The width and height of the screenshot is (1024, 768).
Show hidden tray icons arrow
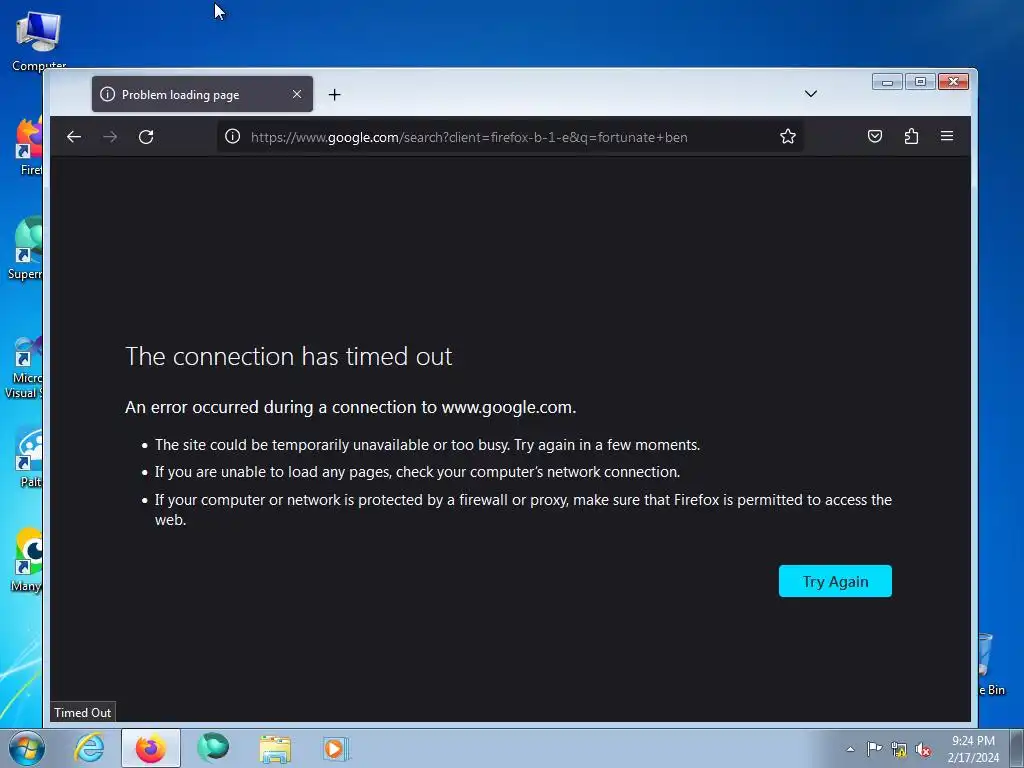click(850, 749)
